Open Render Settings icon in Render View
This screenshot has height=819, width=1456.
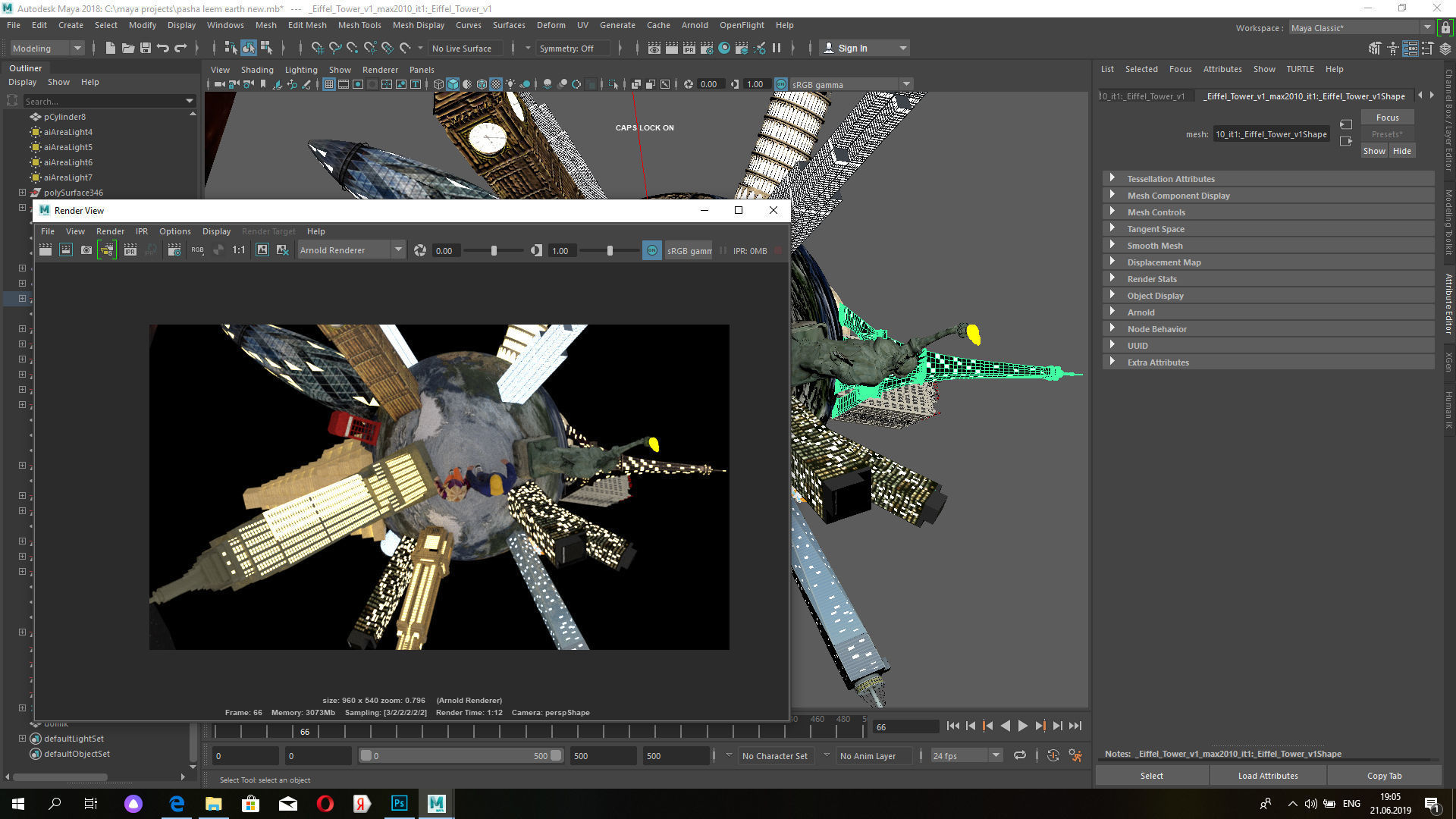174,250
